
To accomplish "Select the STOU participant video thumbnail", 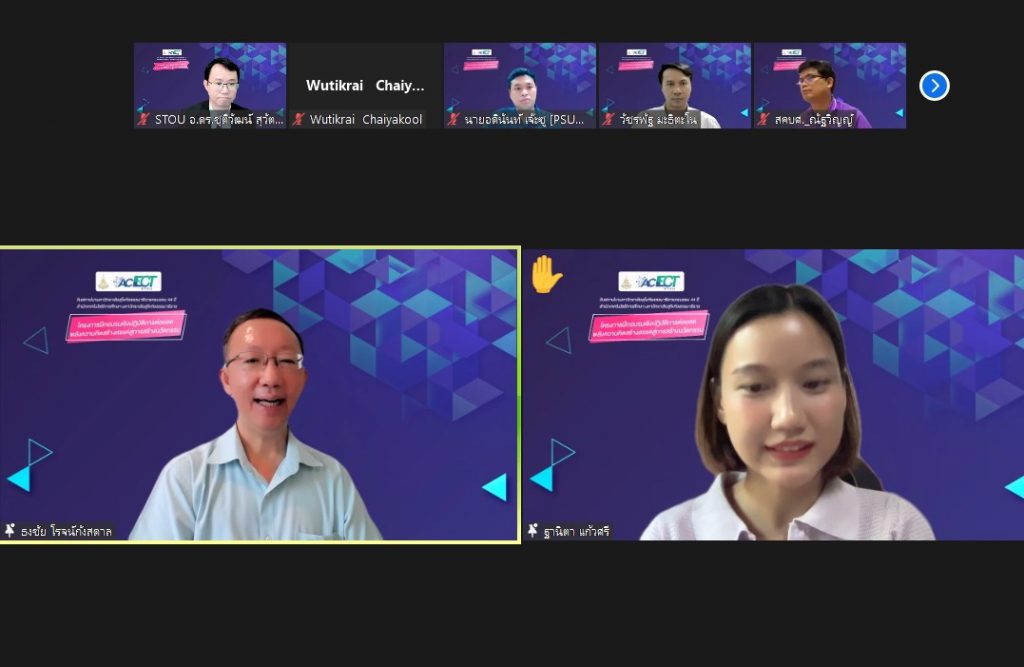I will click(x=210, y=80).
